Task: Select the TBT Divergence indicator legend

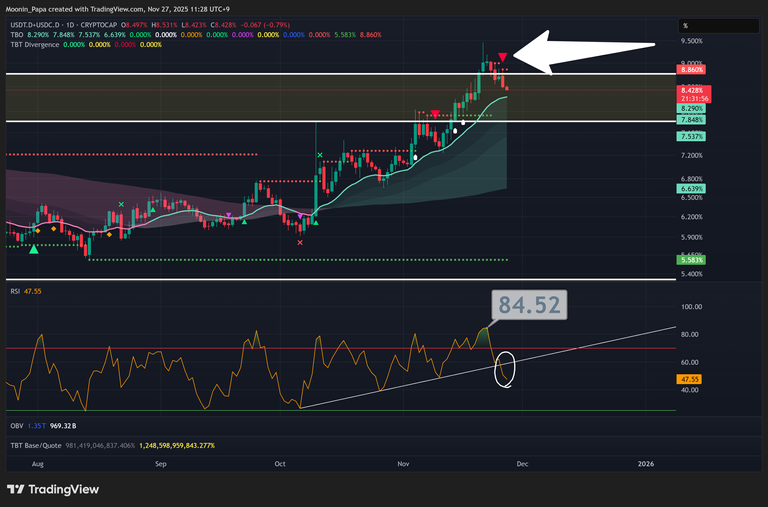Action: click(31, 45)
